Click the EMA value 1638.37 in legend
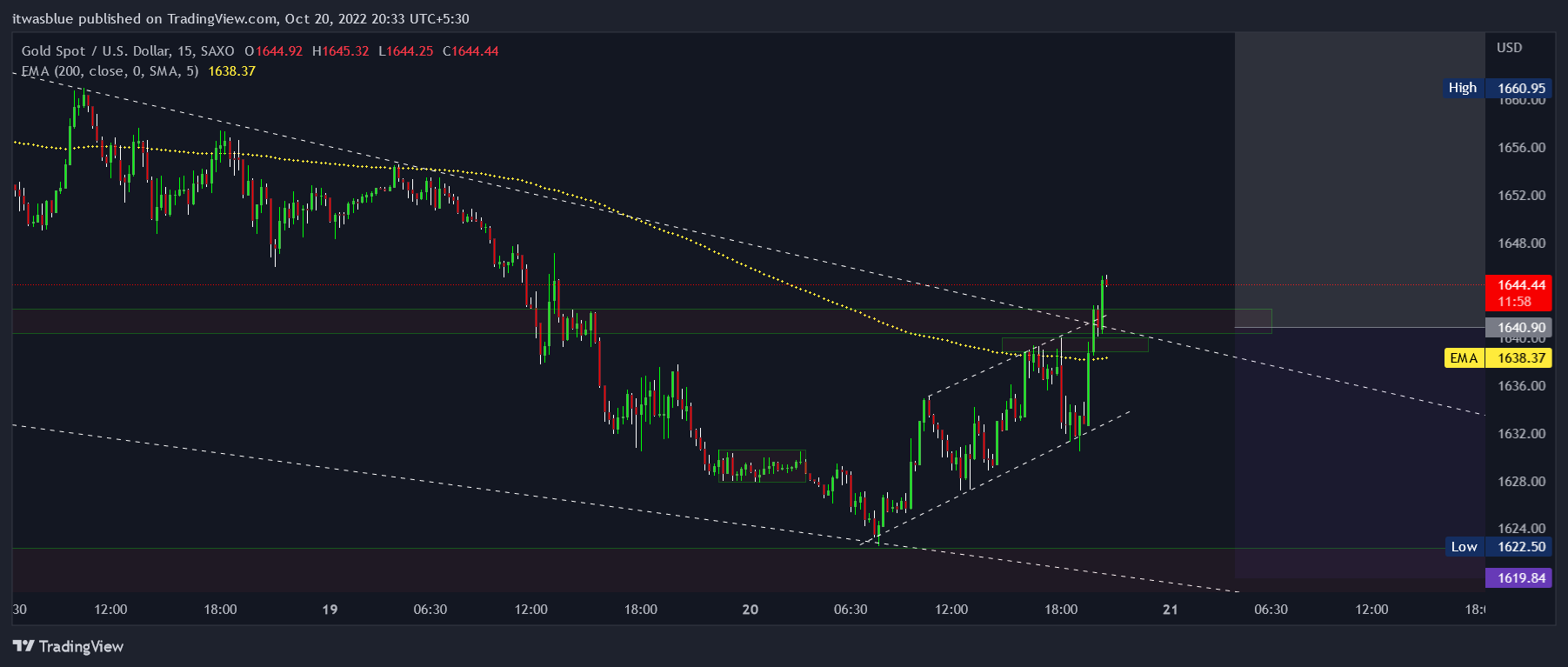 231,71
